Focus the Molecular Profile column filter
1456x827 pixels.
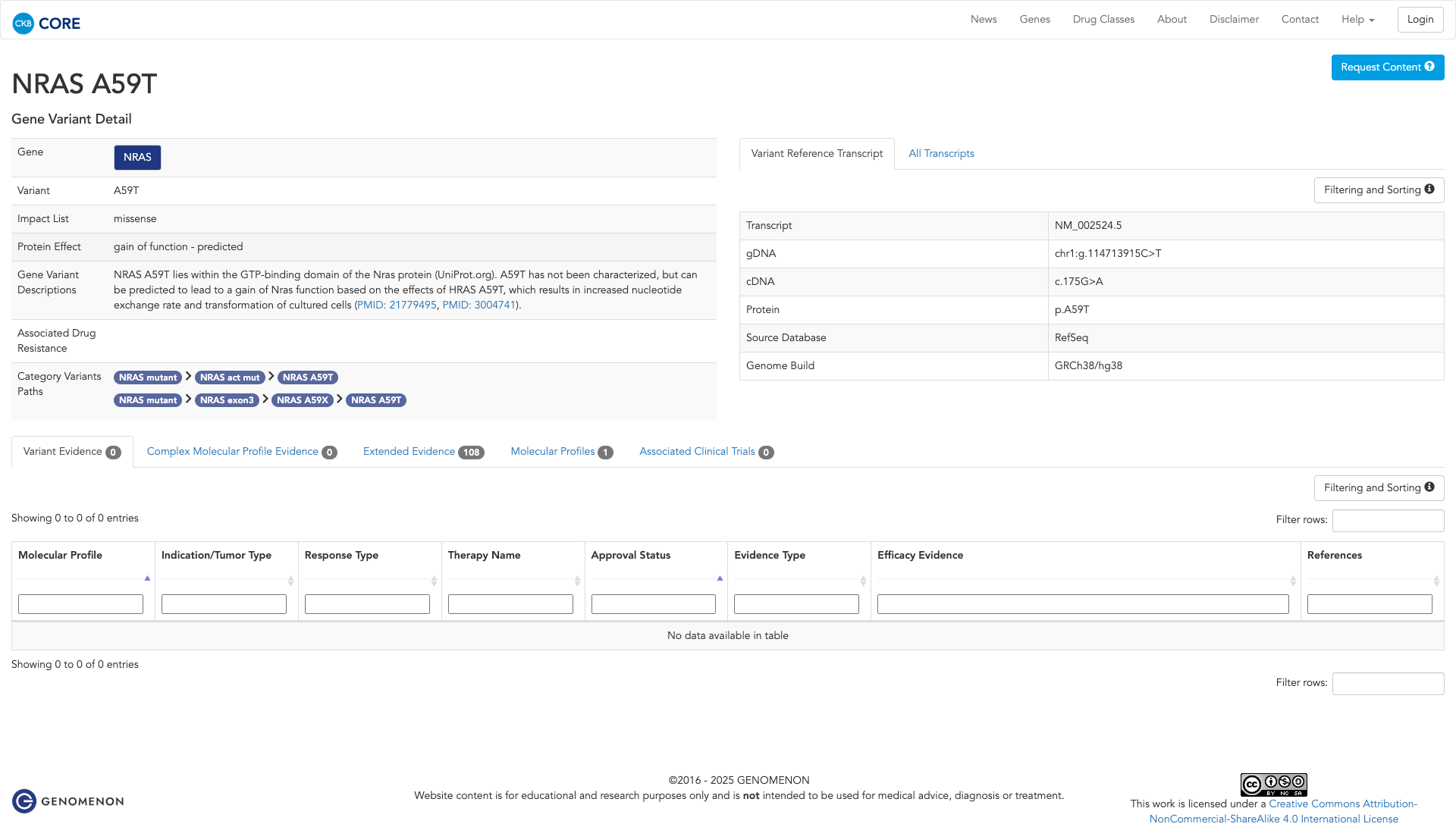[80, 604]
